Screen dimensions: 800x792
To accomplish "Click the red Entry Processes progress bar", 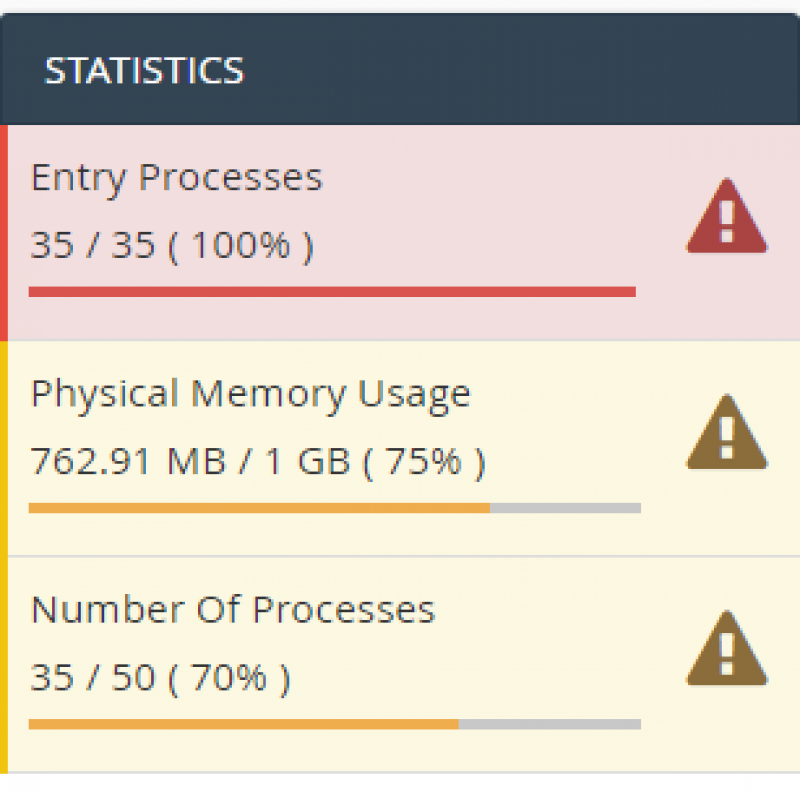I will click(x=332, y=292).
